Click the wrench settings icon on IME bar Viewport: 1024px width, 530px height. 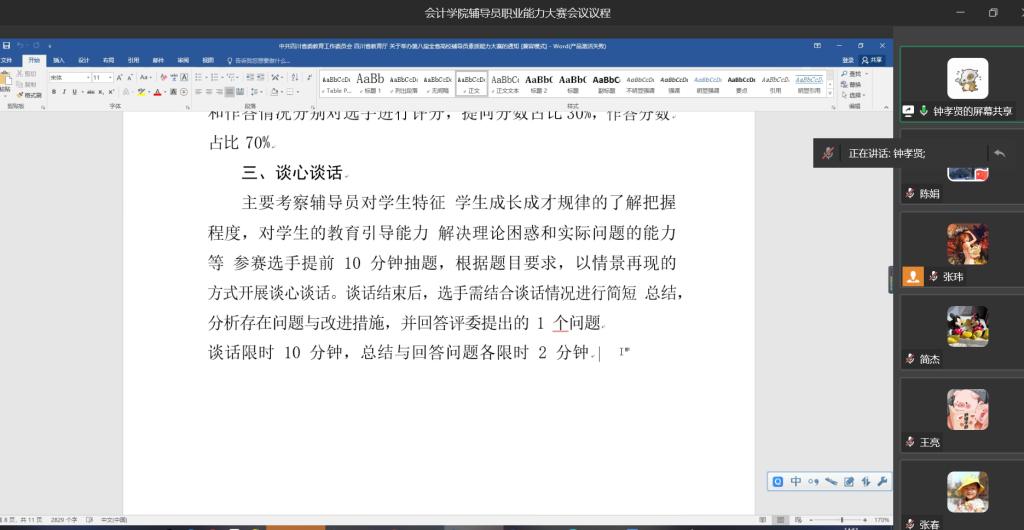(881, 481)
